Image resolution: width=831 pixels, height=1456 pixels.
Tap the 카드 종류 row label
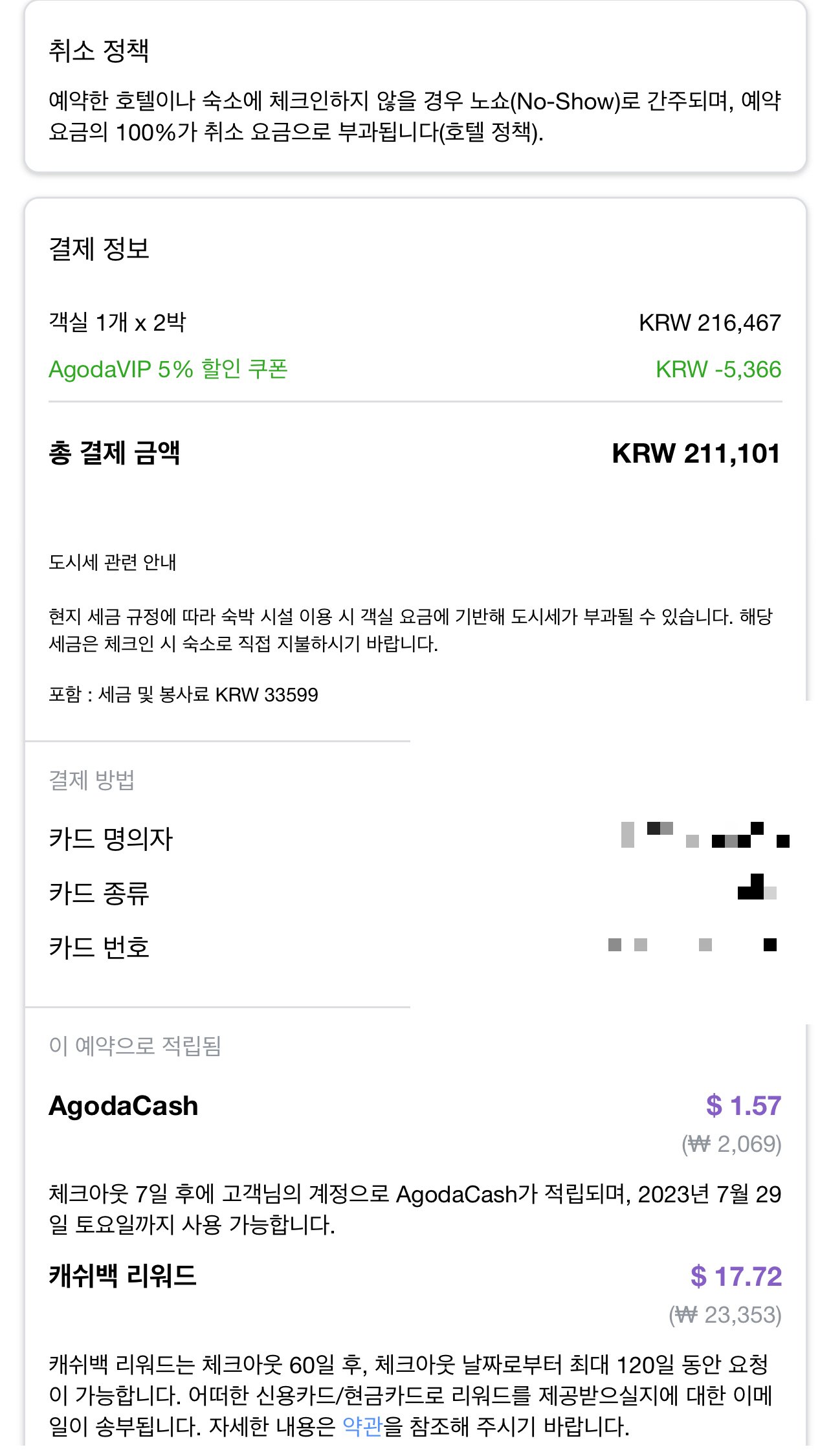(99, 894)
